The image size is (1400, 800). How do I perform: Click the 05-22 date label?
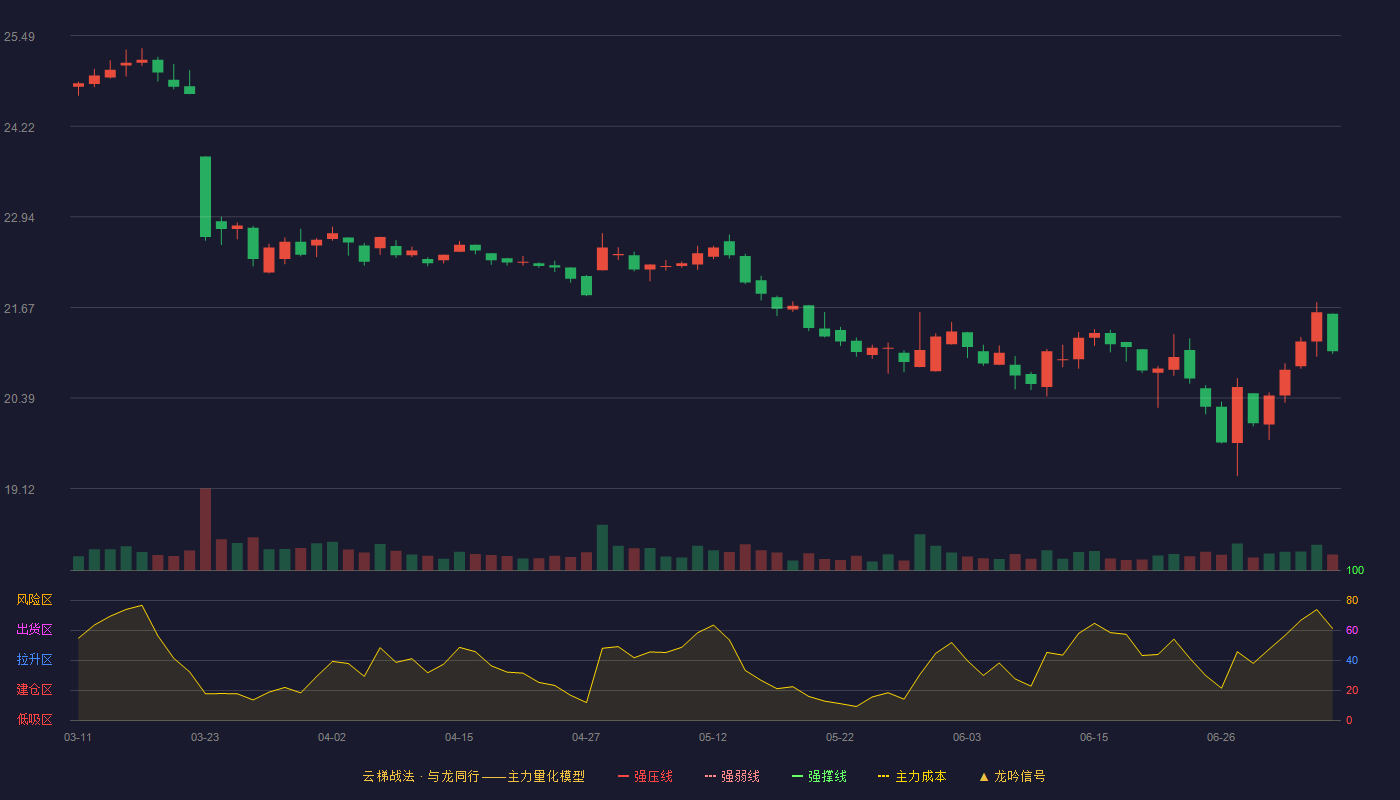click(x=840, y=737)
